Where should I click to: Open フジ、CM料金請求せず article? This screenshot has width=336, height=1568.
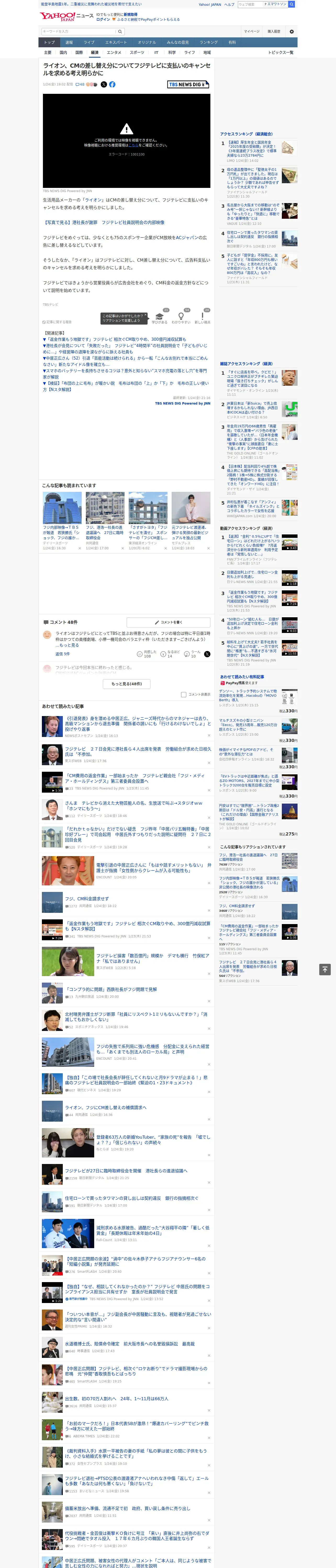pyautogui.click(x=87, y=898)
